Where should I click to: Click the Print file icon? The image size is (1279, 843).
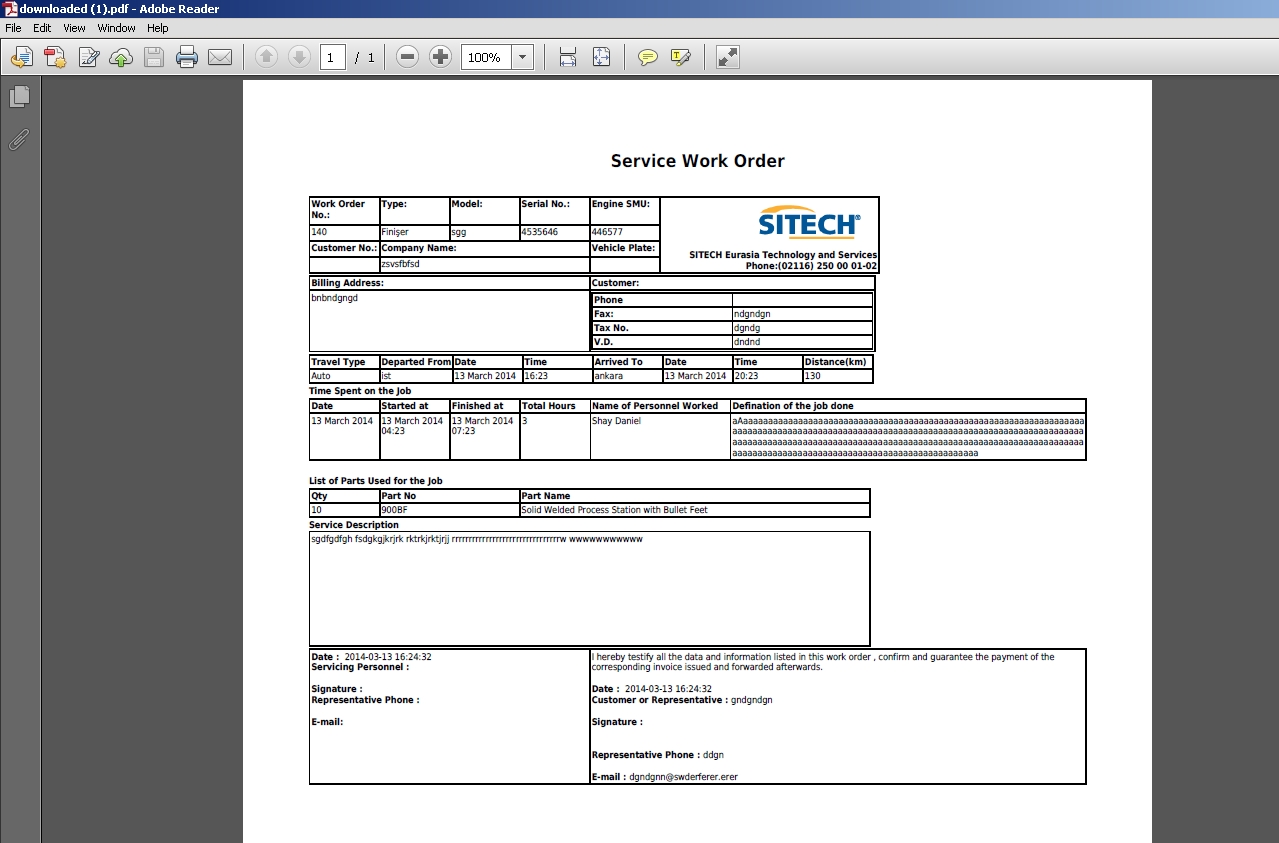coord(187,57)
